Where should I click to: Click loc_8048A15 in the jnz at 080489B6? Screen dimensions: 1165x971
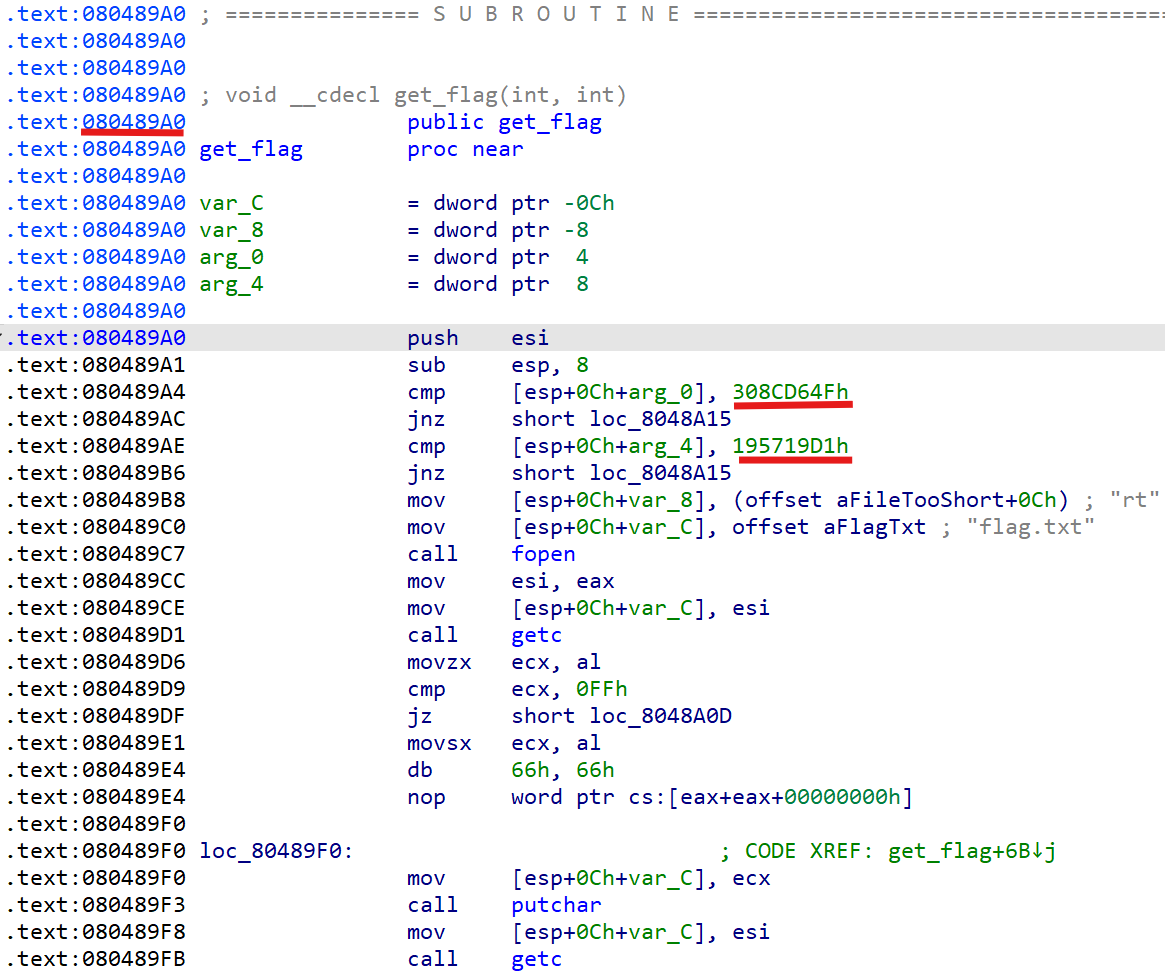click(661, 473)
